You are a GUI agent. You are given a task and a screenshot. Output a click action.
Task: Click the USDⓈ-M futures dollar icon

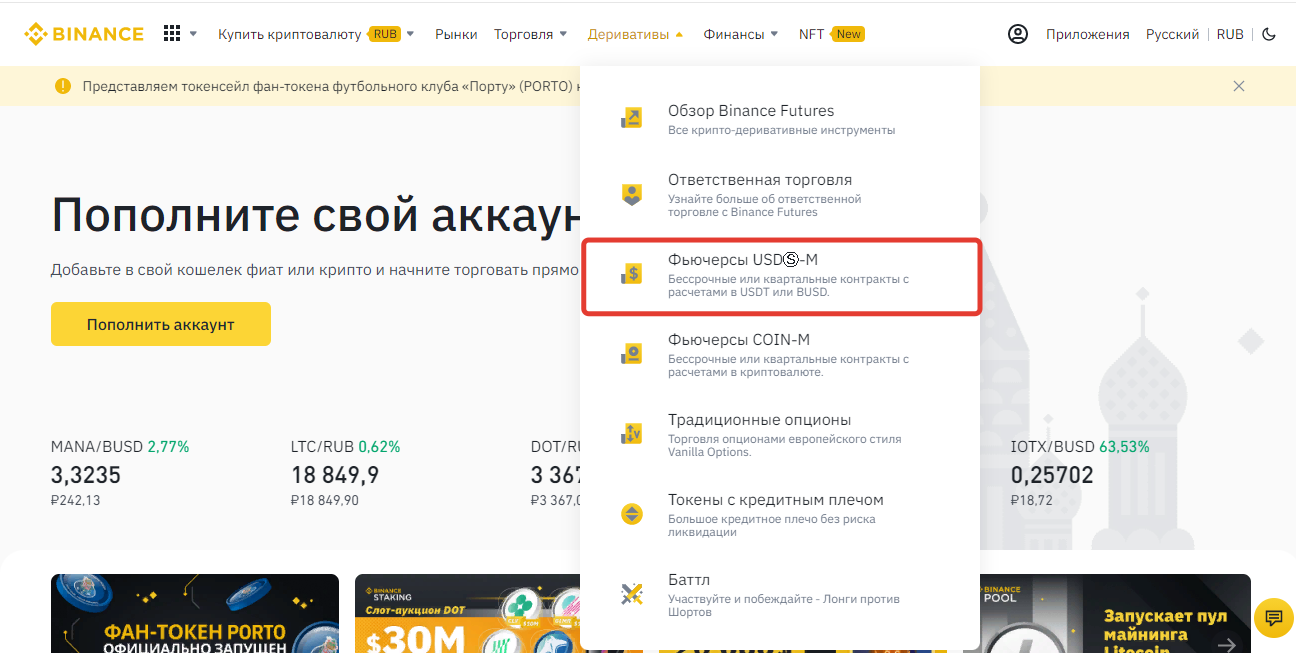632,274
